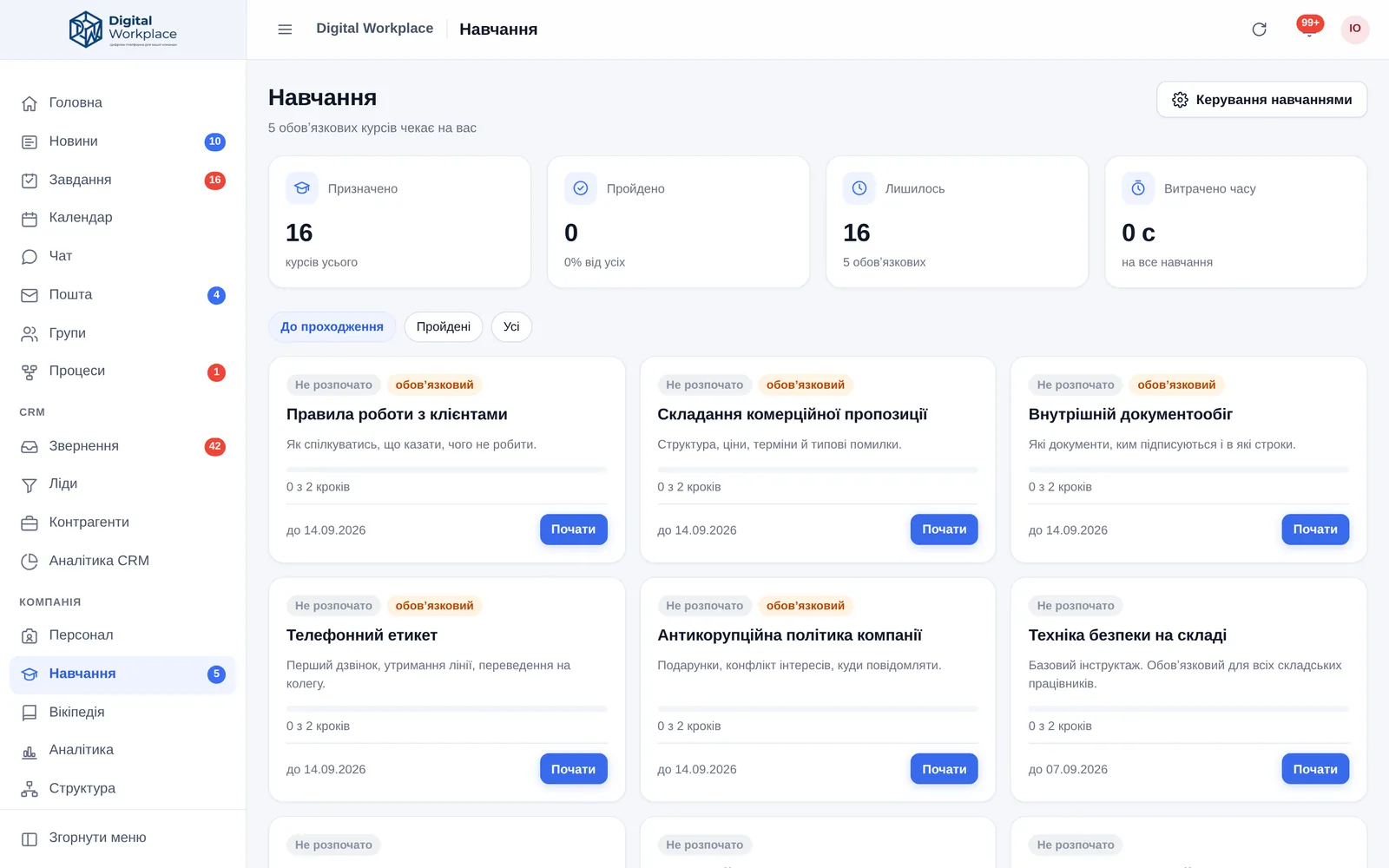Click the newspaper icon next to Новини
The width and height of the screenshot is (1389, 868).
30,141
